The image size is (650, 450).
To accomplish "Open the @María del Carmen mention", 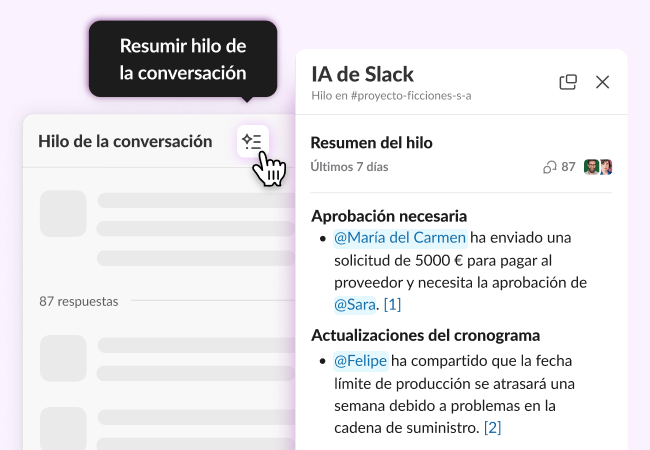I will (x=399, y=238).
